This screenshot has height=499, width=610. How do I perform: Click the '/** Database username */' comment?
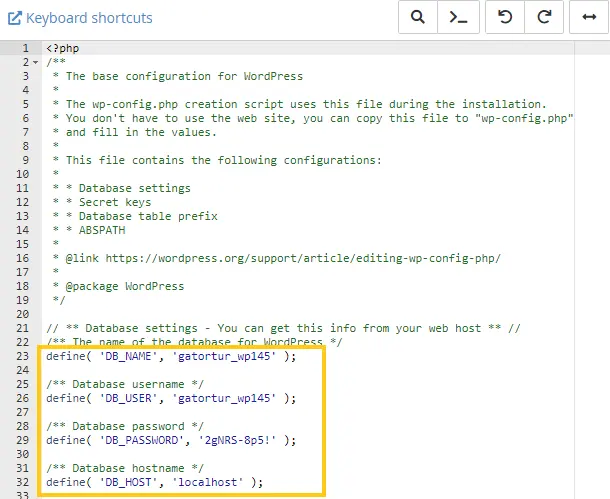point(125,384)
